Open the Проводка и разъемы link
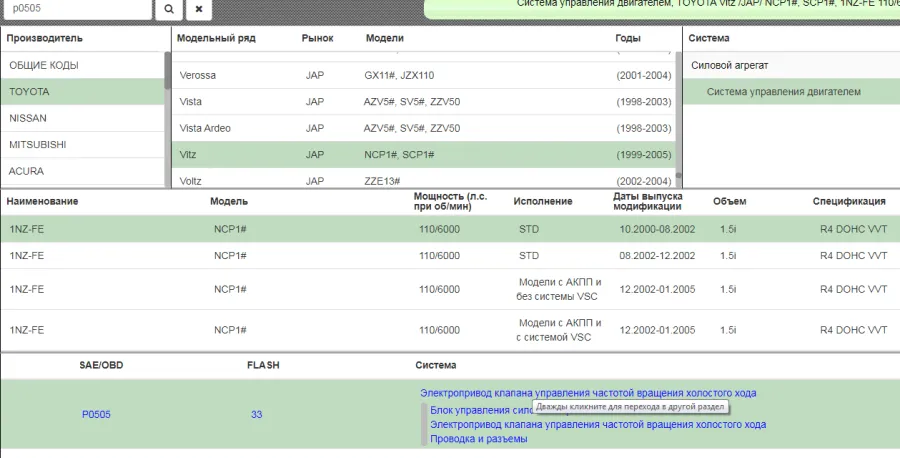This screenshot has height=458, width=900. point(479,439)
